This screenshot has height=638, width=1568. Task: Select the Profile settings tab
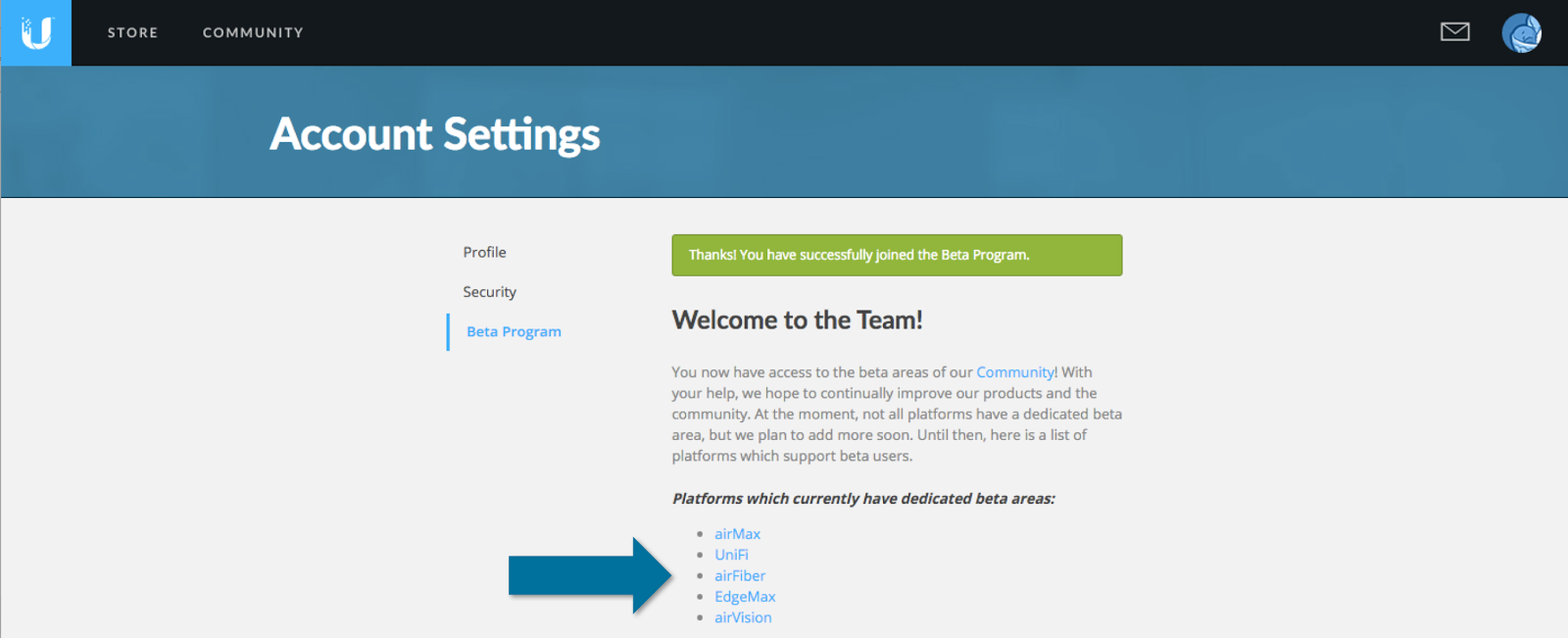click(x=484, y=252)
